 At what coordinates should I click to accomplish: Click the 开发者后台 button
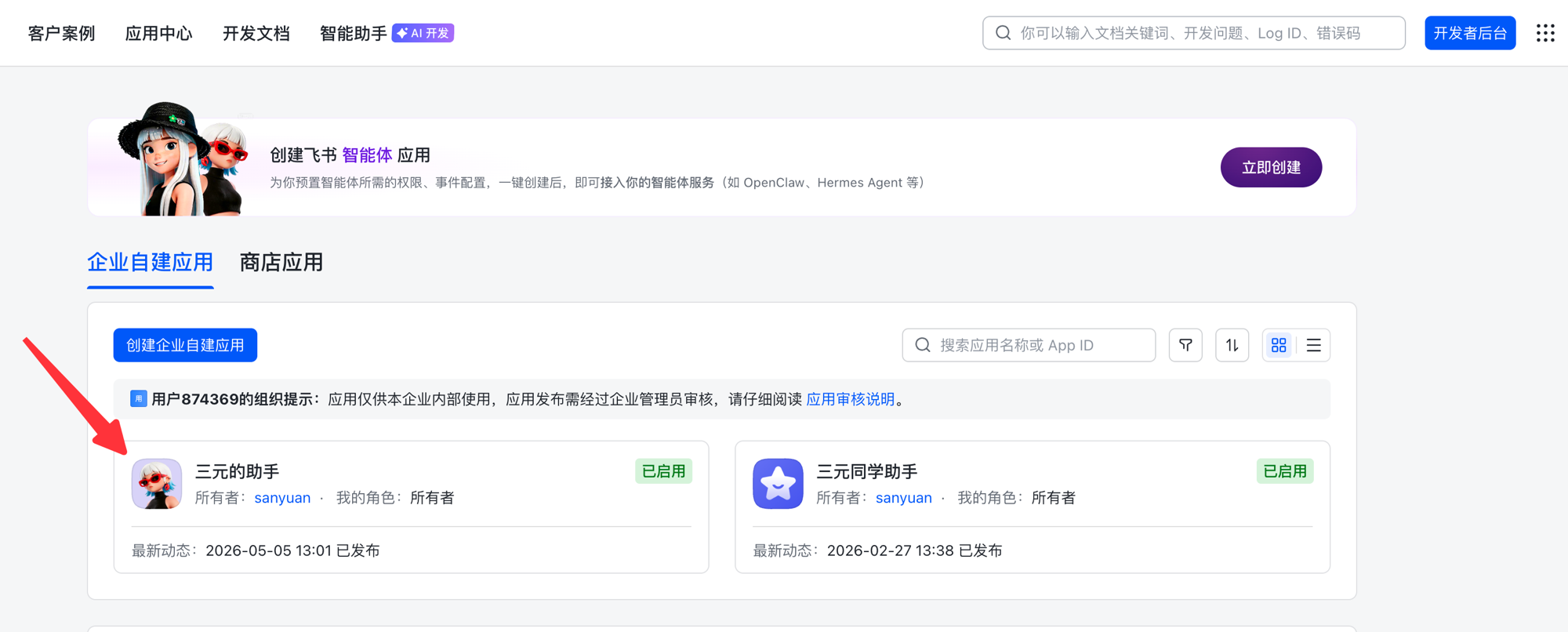pyautogui.click(x=1470, y=33)
